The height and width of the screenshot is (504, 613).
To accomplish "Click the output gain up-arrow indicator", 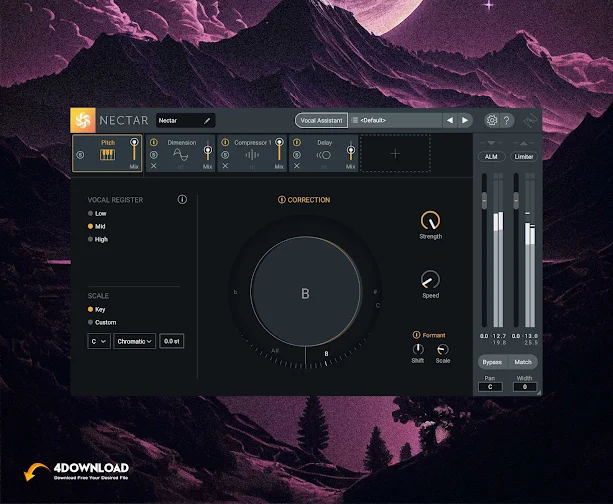I will (523, 143).
